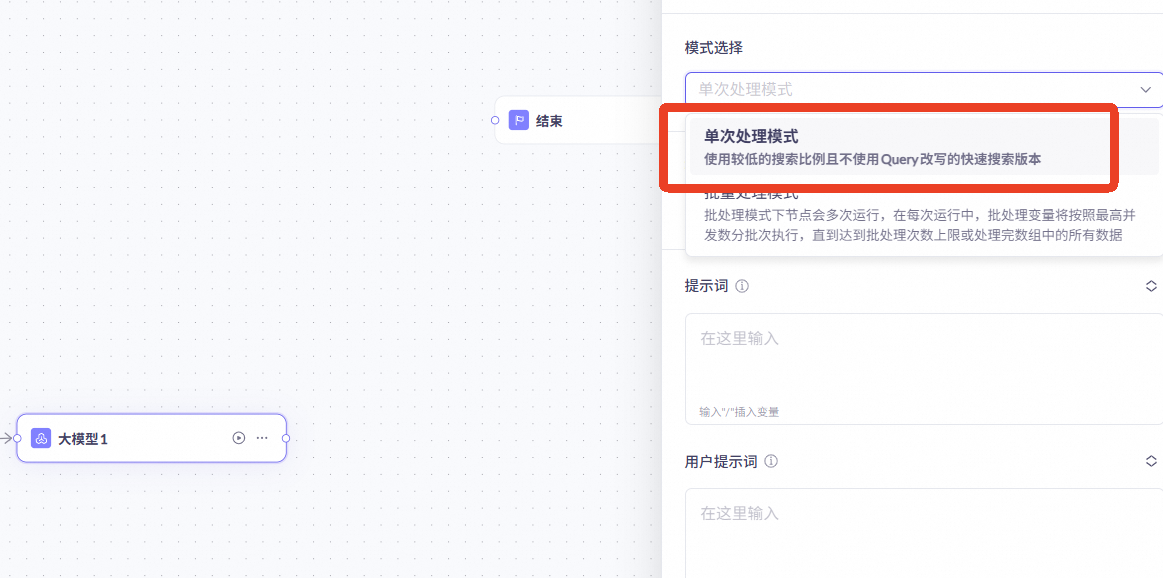
Task: Click the 输入"/"插入变量 hint text
Action: pos(739,412)
